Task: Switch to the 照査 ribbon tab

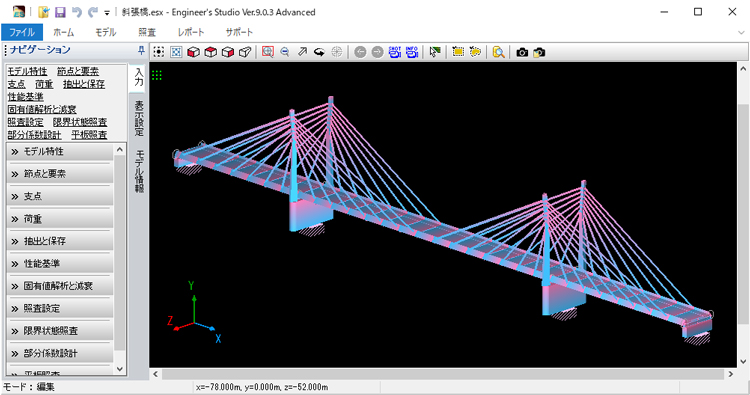Action: point(147,32)
